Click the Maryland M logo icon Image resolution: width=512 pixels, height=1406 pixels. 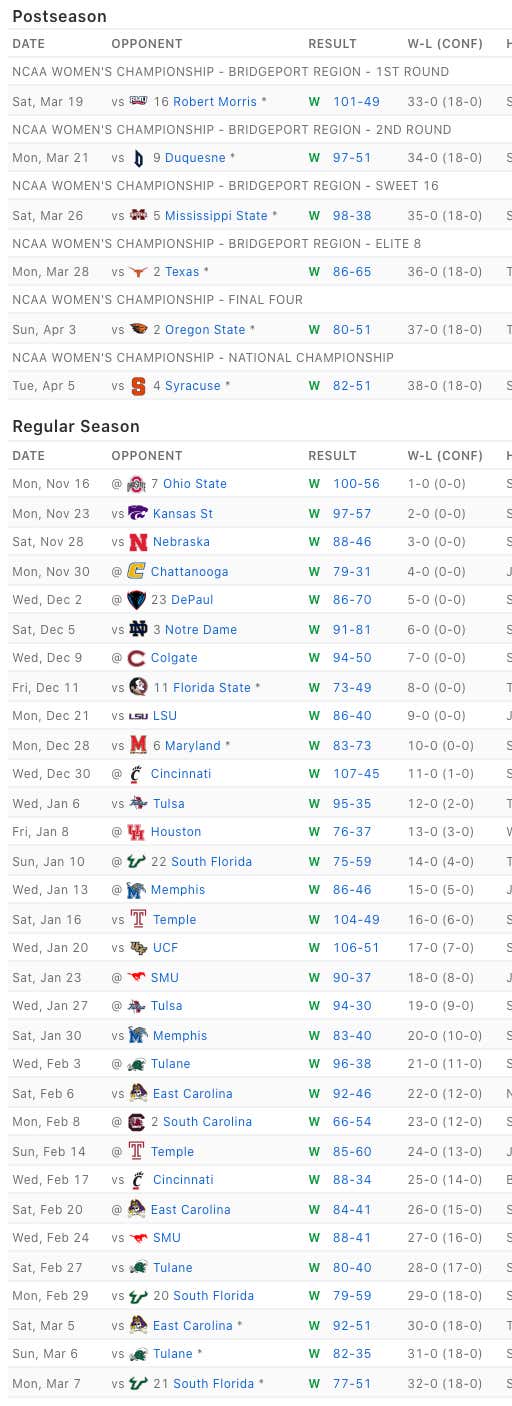(138, 746)
